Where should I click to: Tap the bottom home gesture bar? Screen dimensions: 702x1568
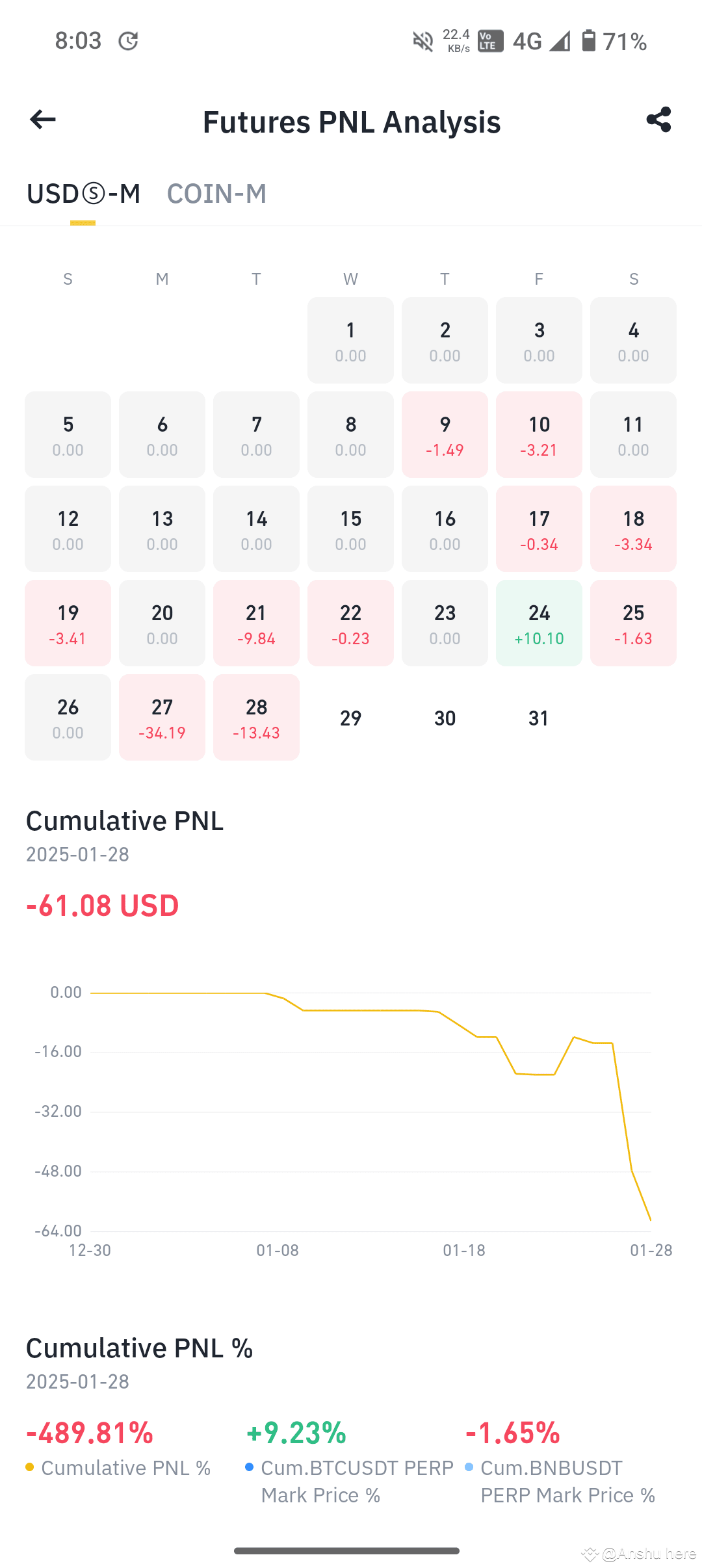[x=346, y=1550]
